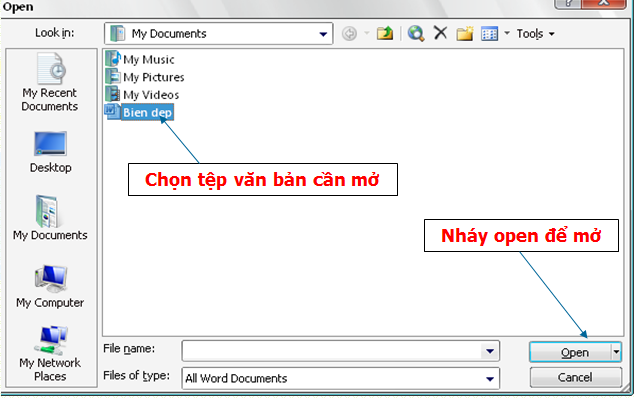Open the Tools menu
The height and width of the screenshot is (398, 634).
[x=535, y=34]
